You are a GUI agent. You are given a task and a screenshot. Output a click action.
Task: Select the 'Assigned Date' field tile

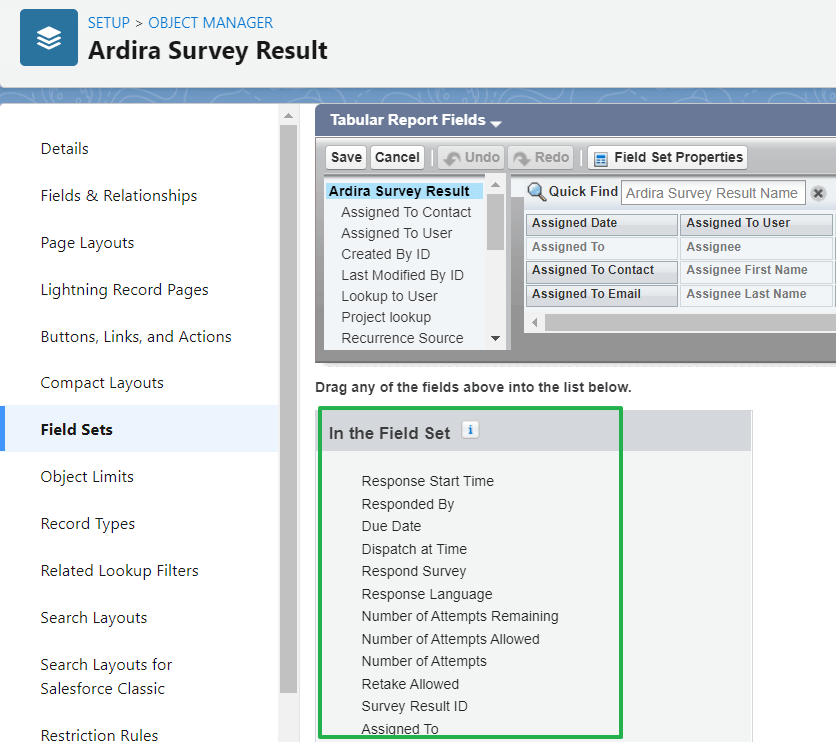pos(601,223)
